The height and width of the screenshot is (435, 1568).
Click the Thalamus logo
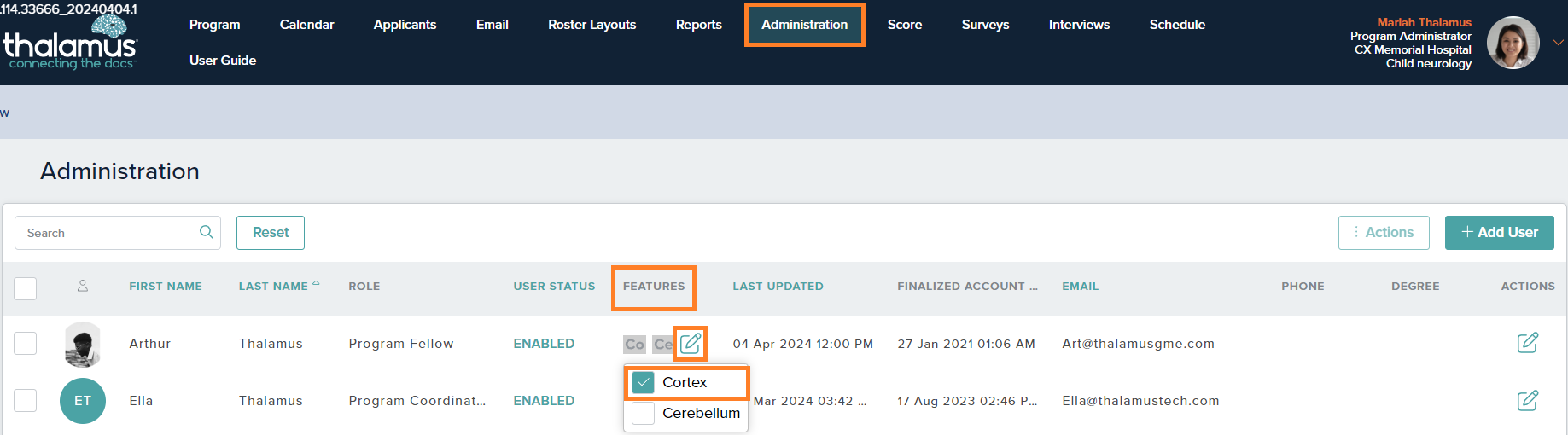tap(70, 43)
